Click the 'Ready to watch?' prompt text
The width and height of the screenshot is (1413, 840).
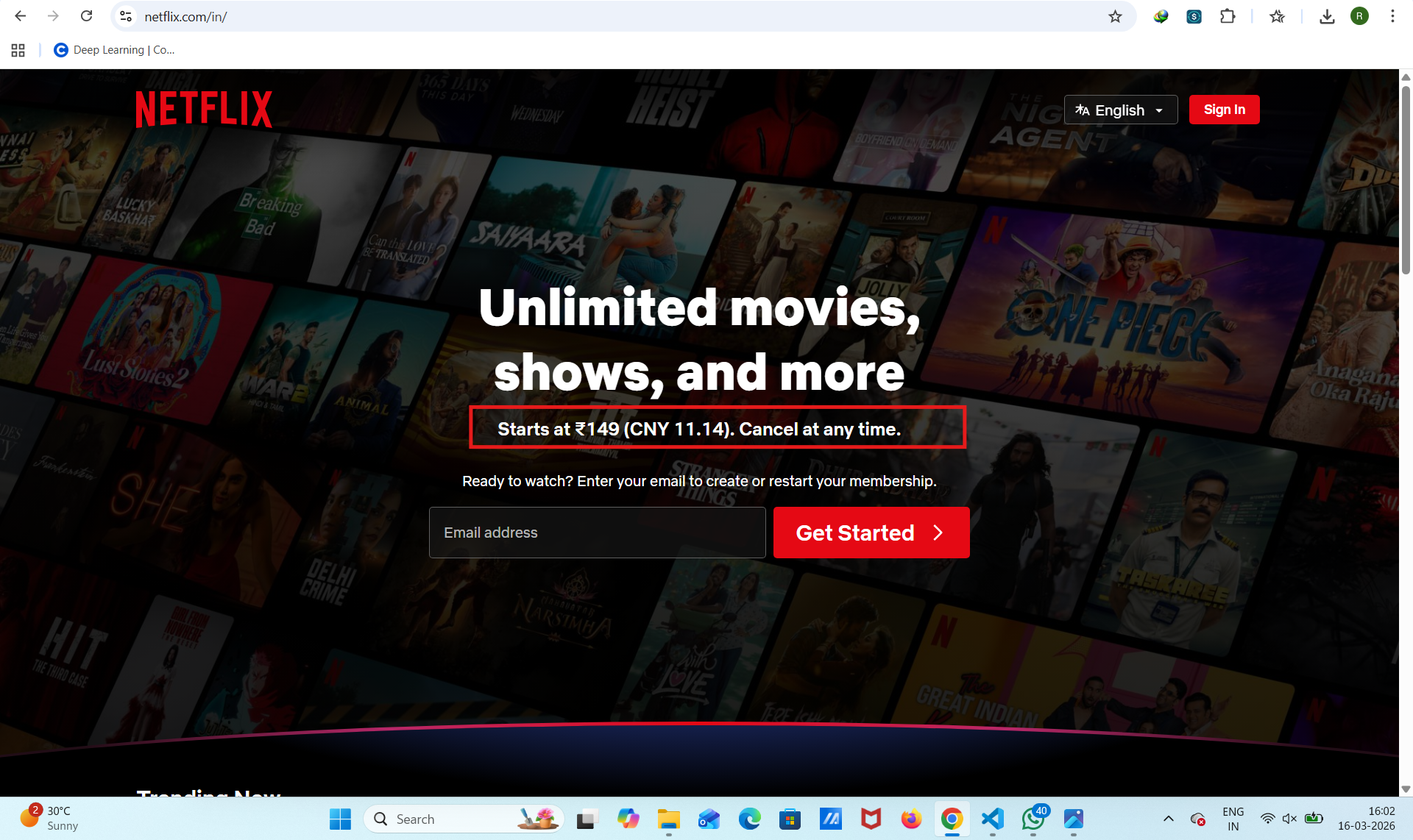click(x=699, y=481)
